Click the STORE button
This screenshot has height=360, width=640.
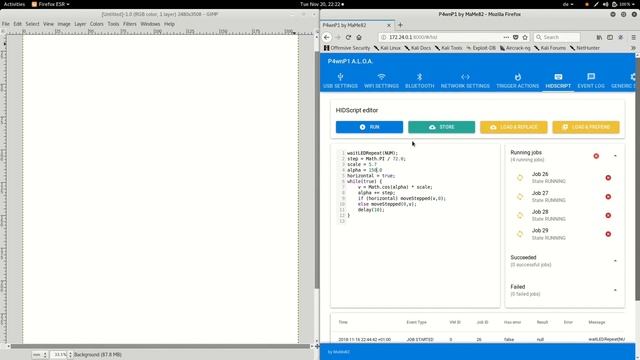tap(441, 127)
